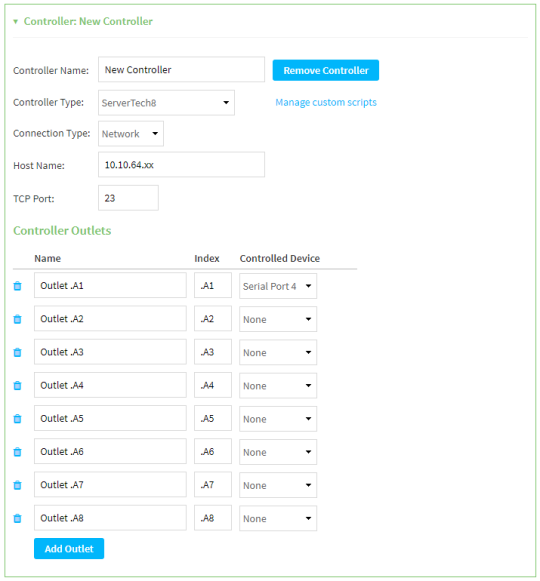Open Controlled Device dropdown for Outlet .A4
Screen dimensions: 540x581
[278, 386]
